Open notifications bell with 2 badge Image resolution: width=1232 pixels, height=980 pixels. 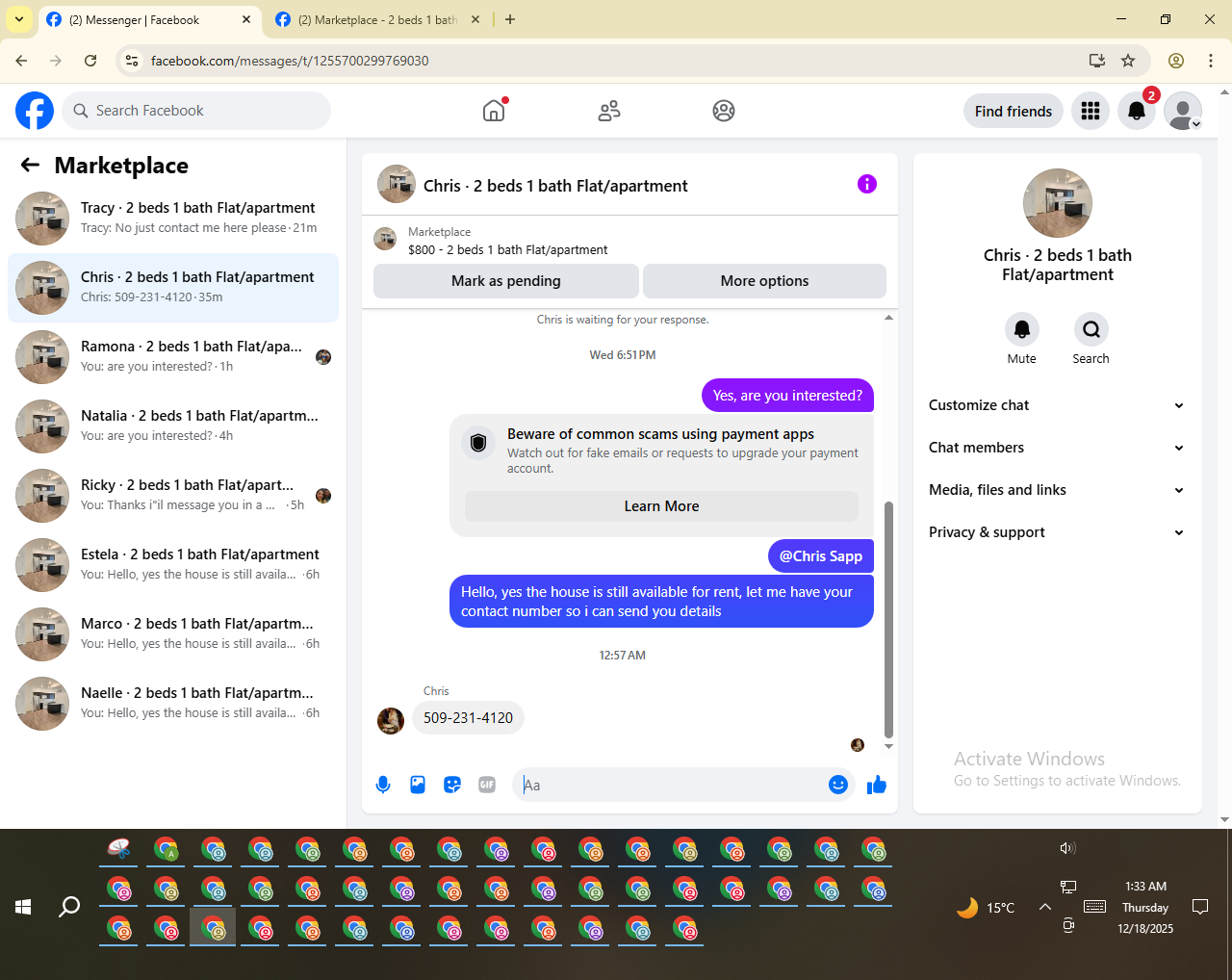pos(1137,111)
